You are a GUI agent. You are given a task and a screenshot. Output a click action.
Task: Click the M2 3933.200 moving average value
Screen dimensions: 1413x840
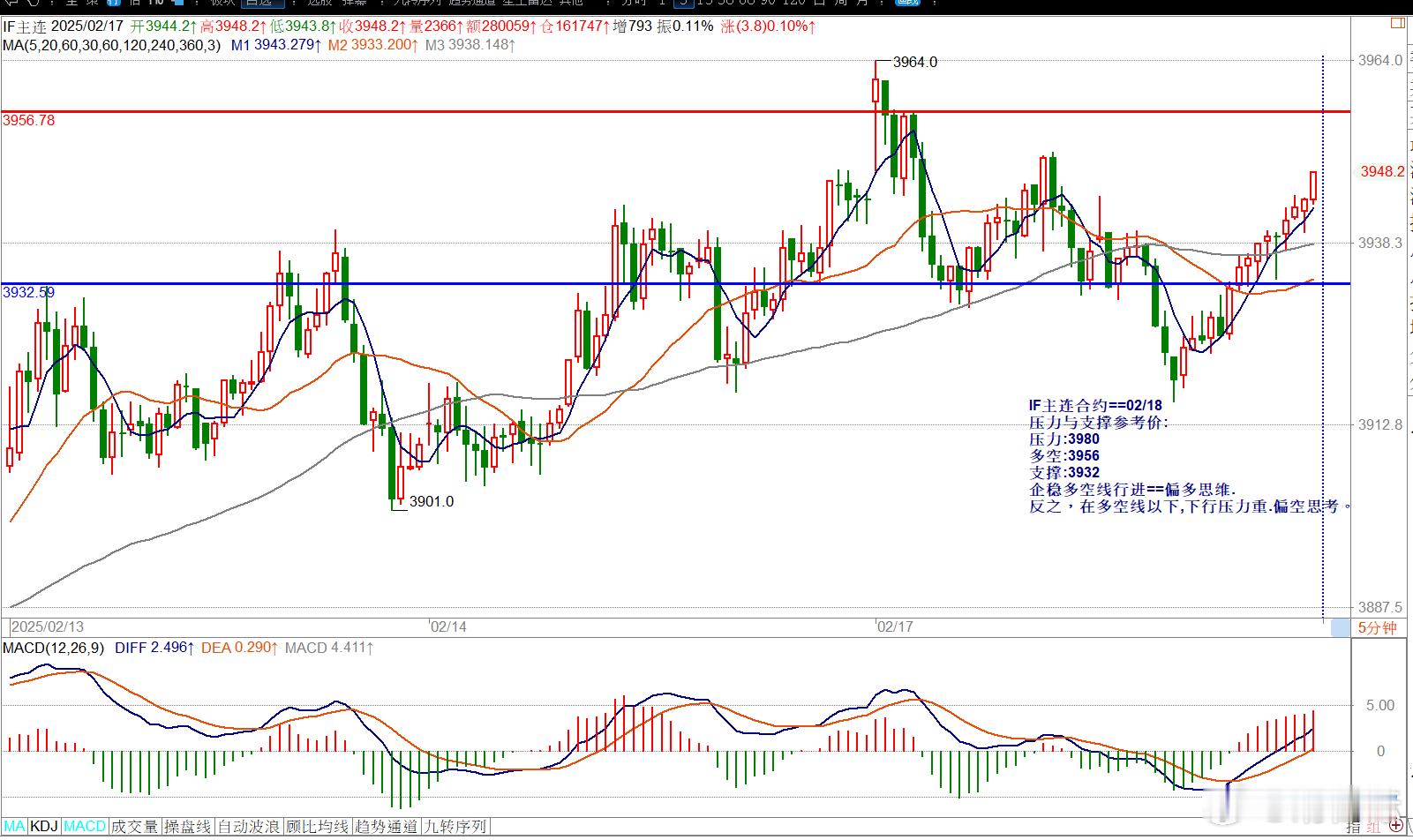pyautogui.click(x=372, y=44)
